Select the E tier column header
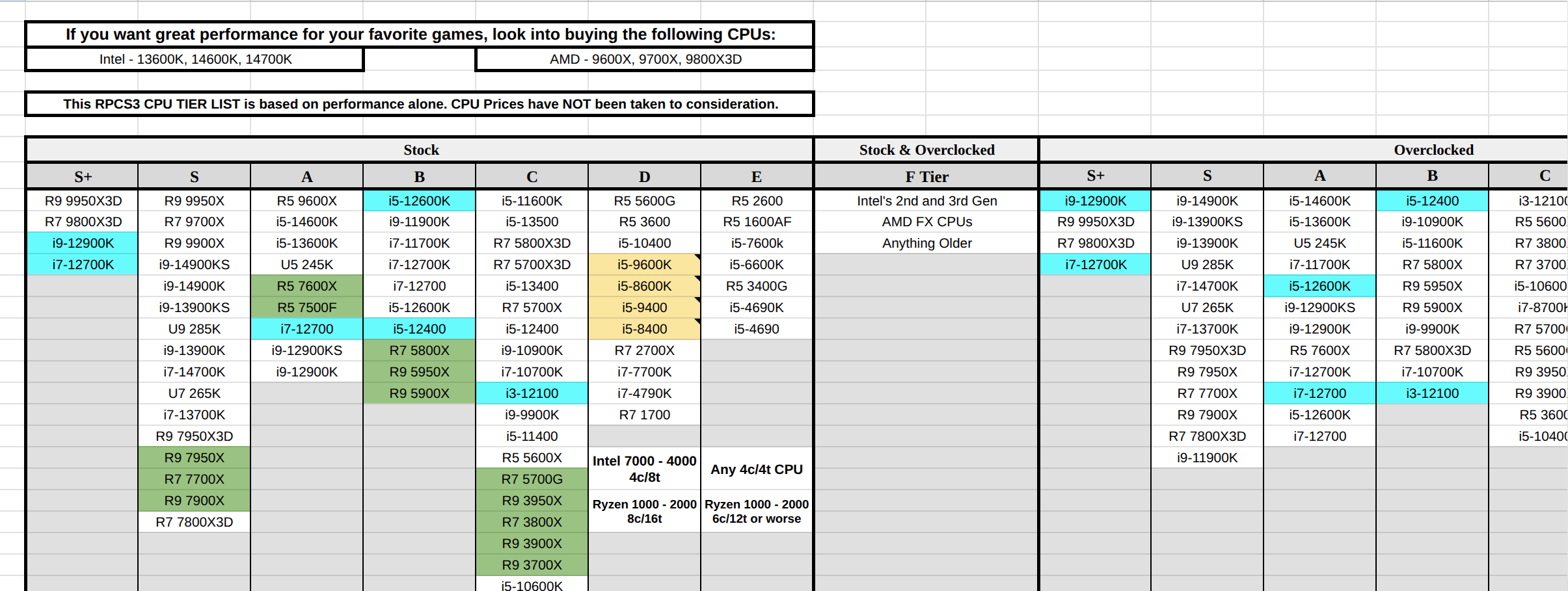 [x=757, y=177]
